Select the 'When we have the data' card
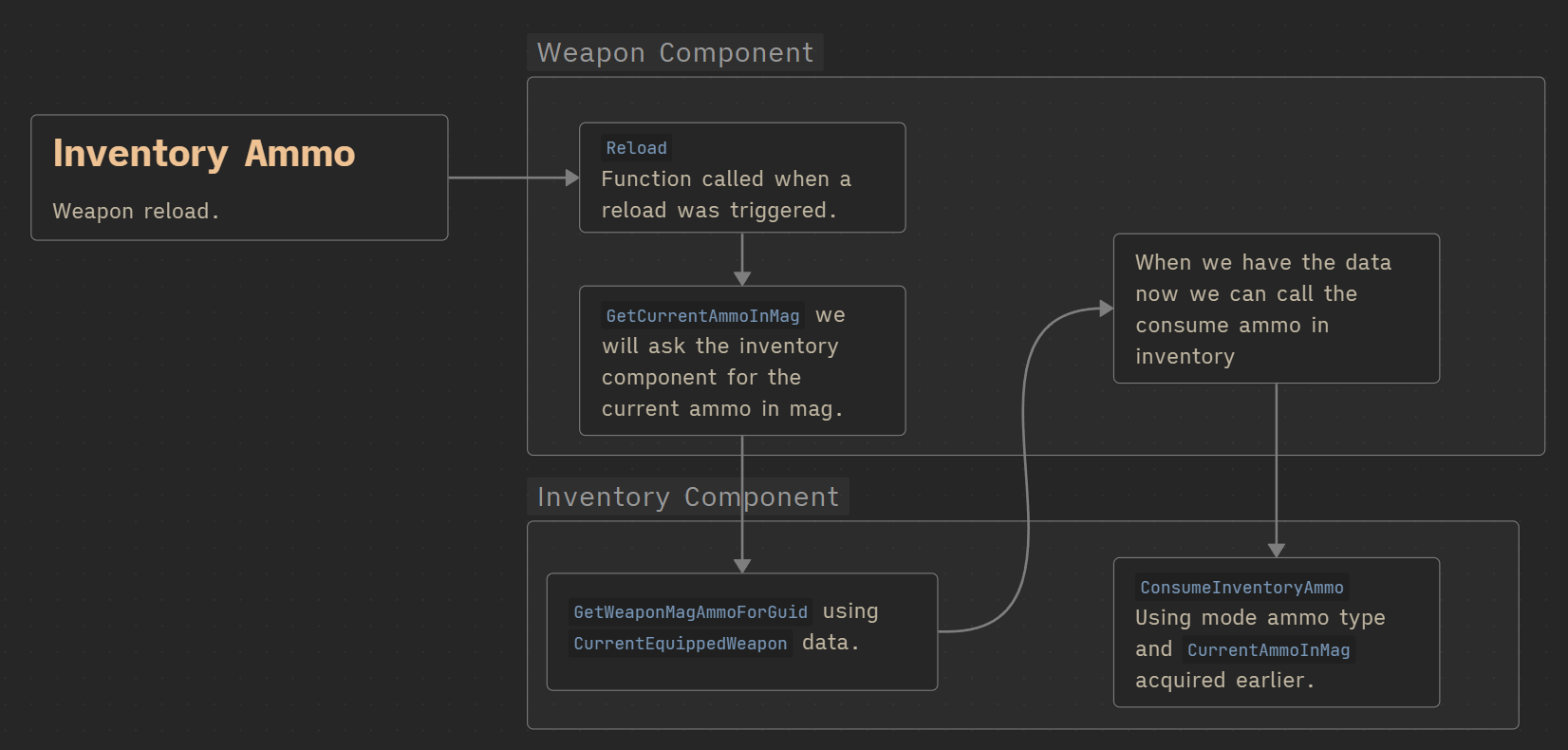This screenshot has width=1568, height=750. pos(1275,309)
